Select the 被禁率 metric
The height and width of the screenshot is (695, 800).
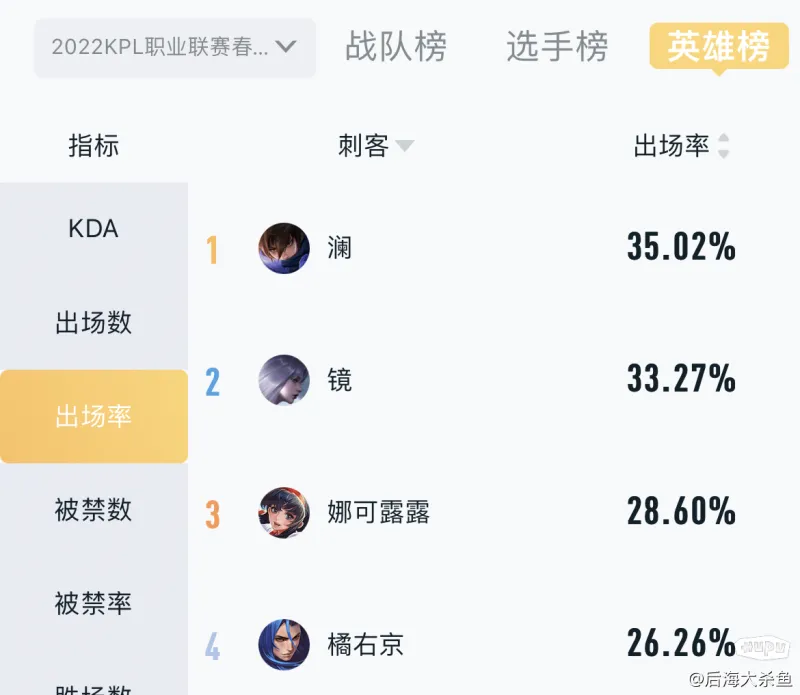(x=93, y=604)
